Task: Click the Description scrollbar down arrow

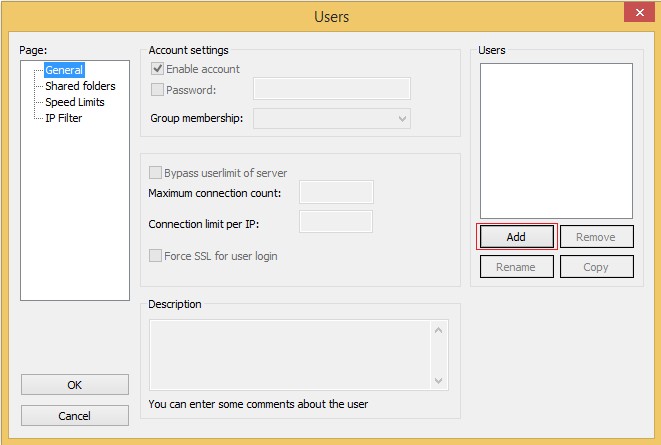Action: (x=438, y=380)
